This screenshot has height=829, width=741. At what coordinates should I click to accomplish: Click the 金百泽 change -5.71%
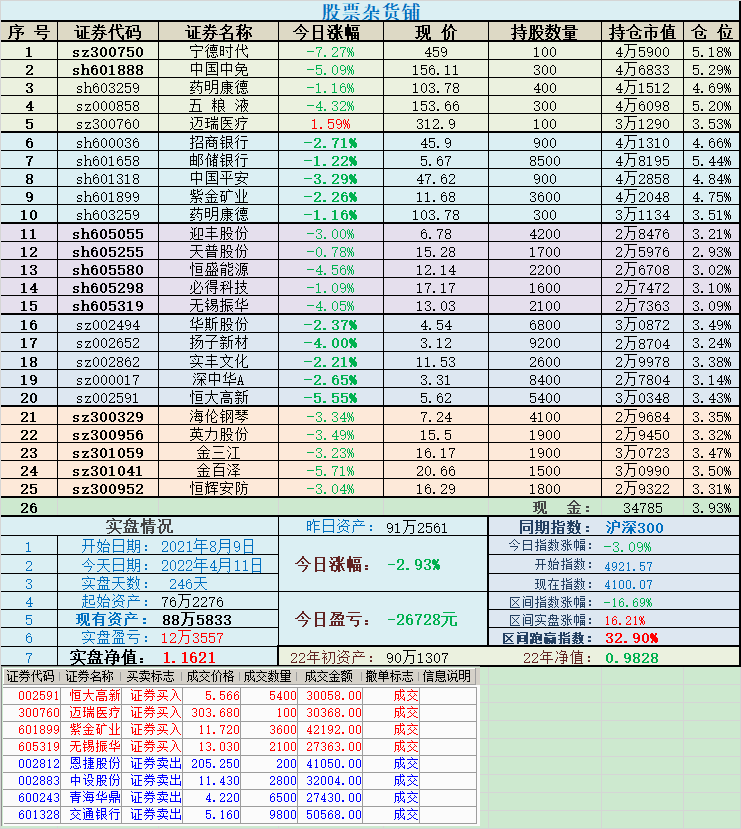point(331,471)
